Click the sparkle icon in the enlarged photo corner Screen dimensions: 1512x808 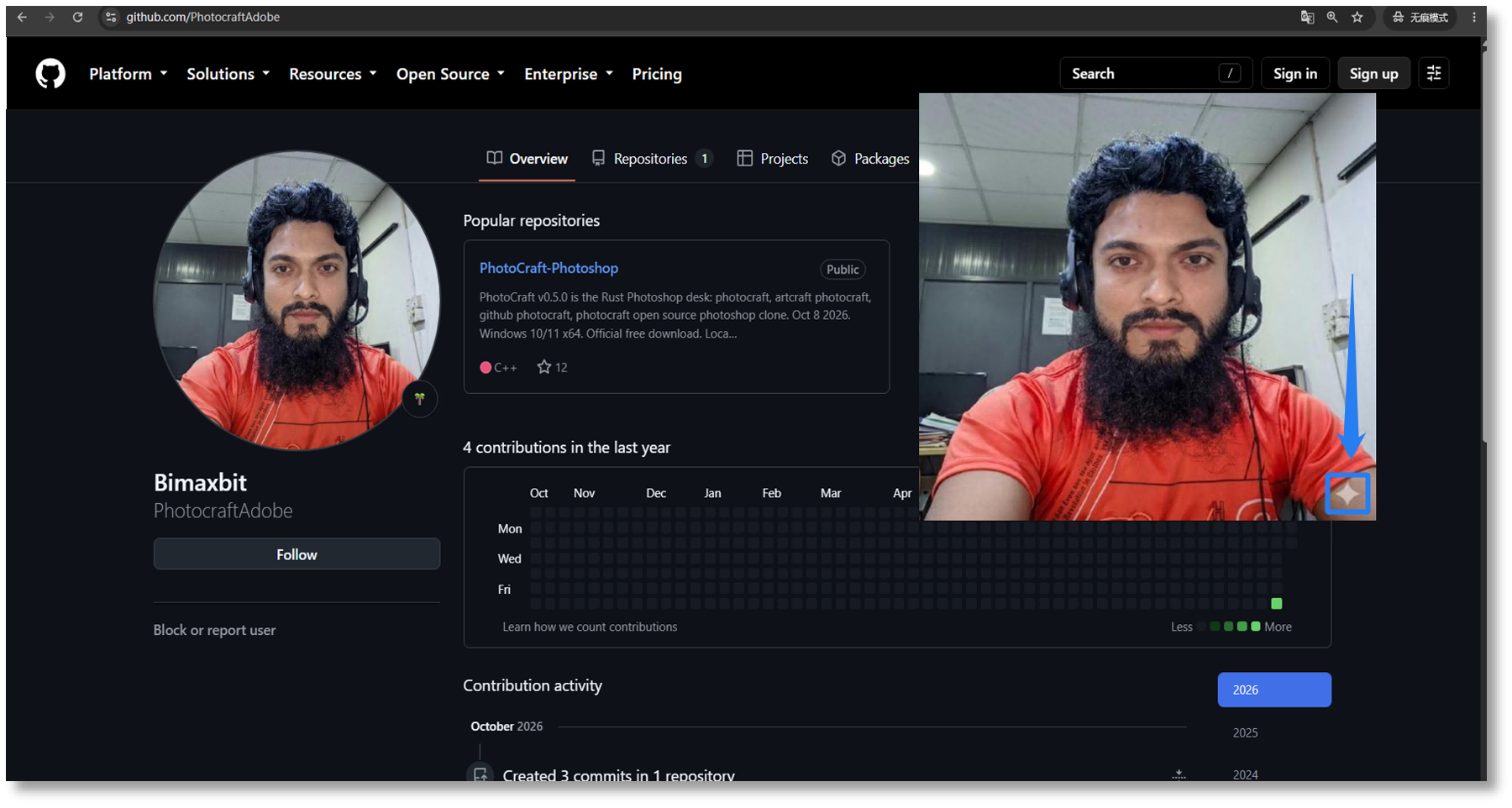click(x=1348, y=493)
